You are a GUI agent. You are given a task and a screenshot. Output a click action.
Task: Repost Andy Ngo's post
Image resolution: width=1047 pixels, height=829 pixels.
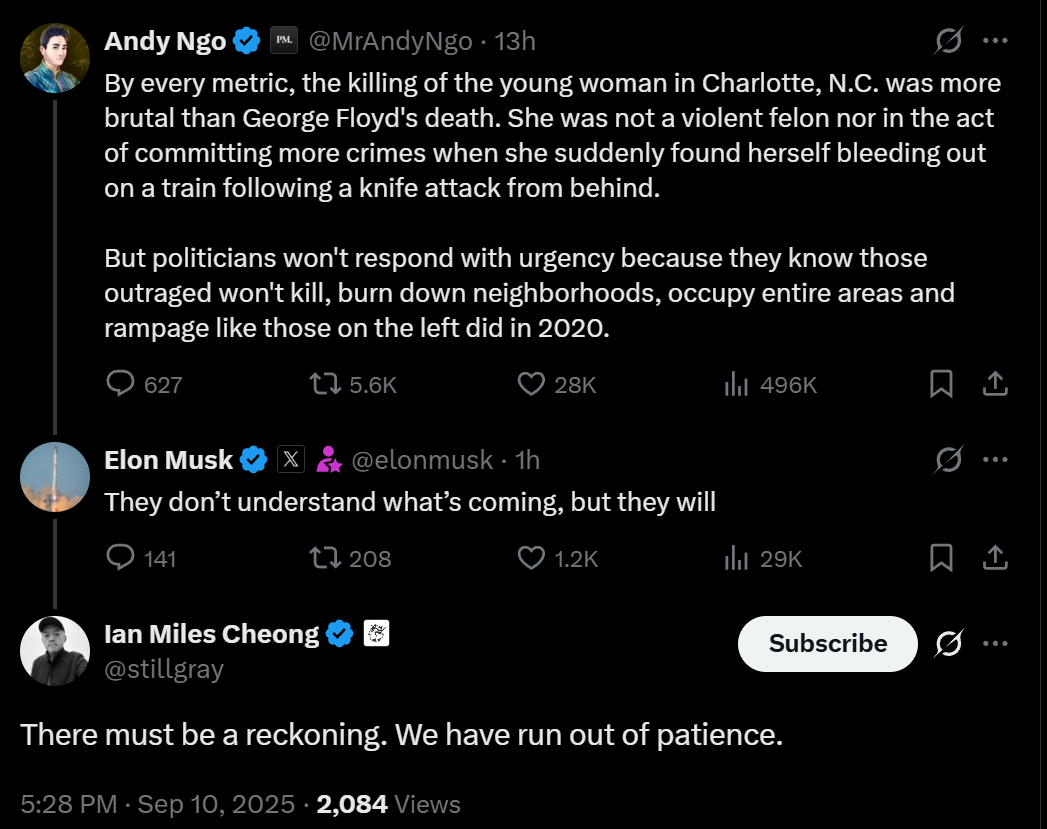point(325,384)
